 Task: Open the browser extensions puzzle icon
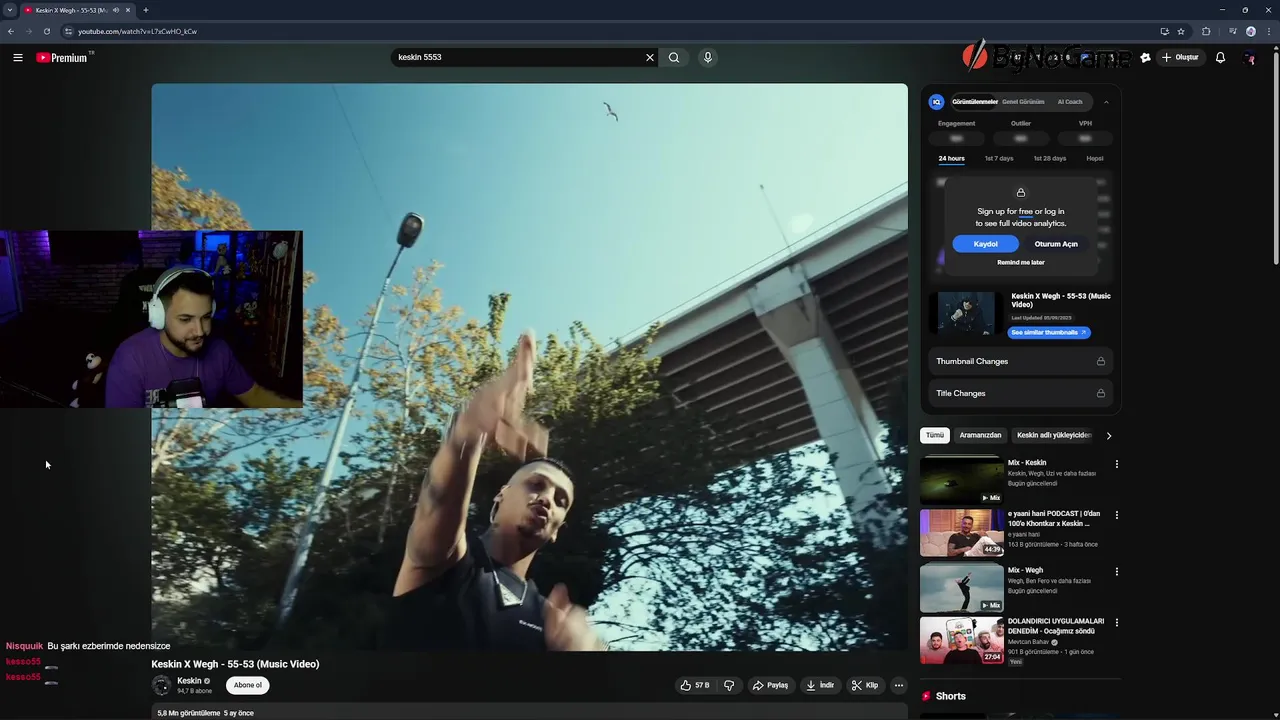pyautogui.click(x=1206, y=31)
